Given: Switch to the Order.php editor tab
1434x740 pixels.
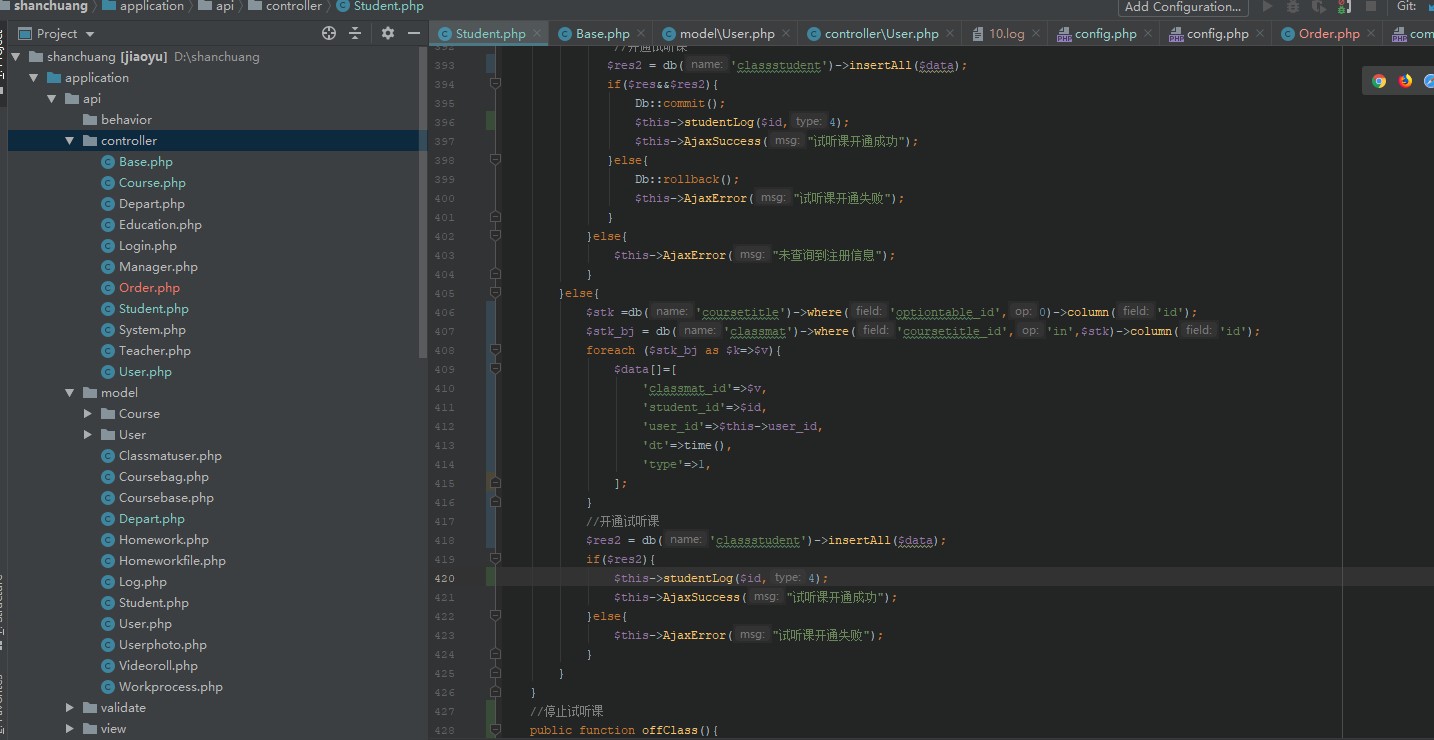Looking at the screenshot, I should pos(1328,33).
